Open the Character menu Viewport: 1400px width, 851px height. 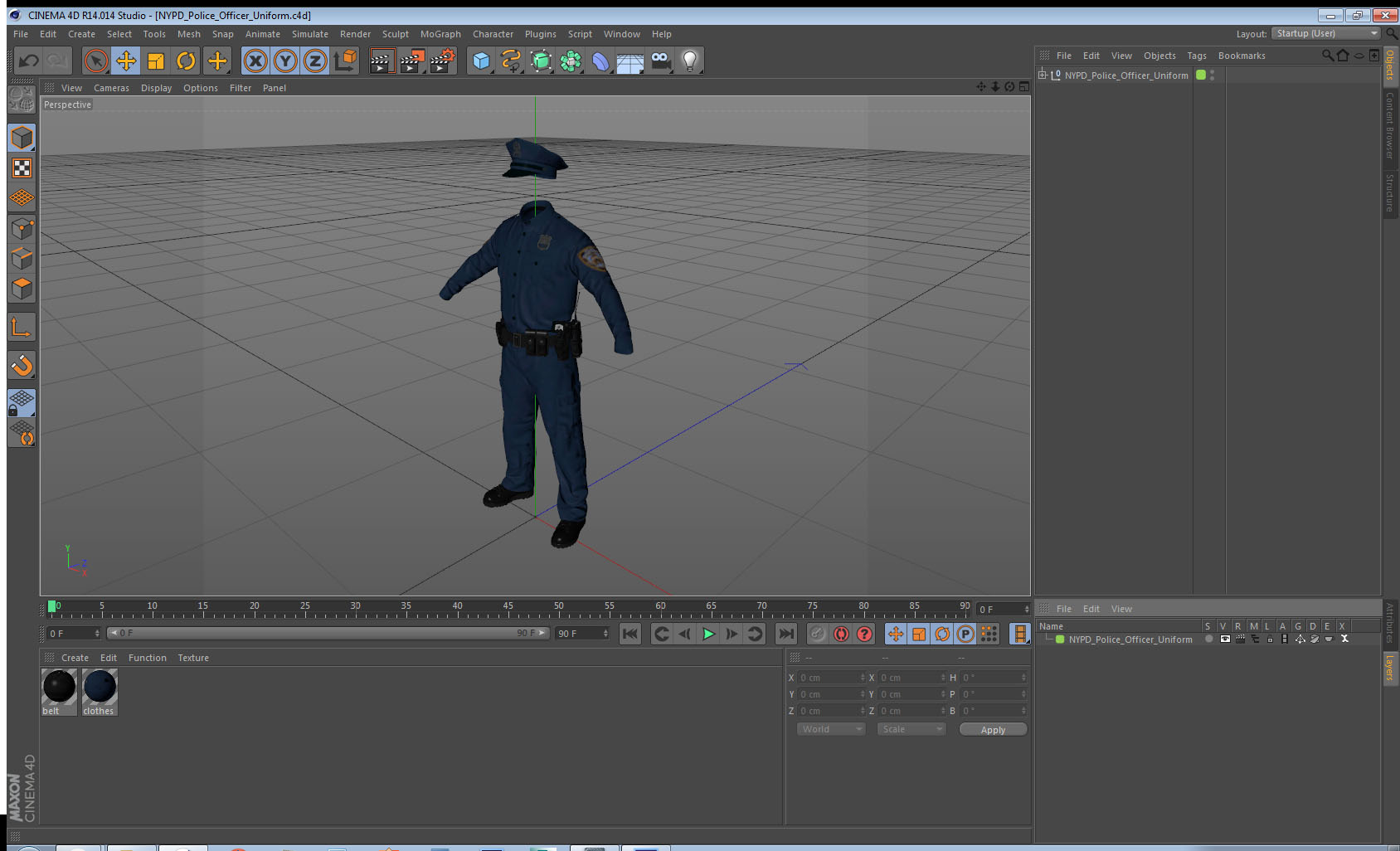click(x=493, y=34)
